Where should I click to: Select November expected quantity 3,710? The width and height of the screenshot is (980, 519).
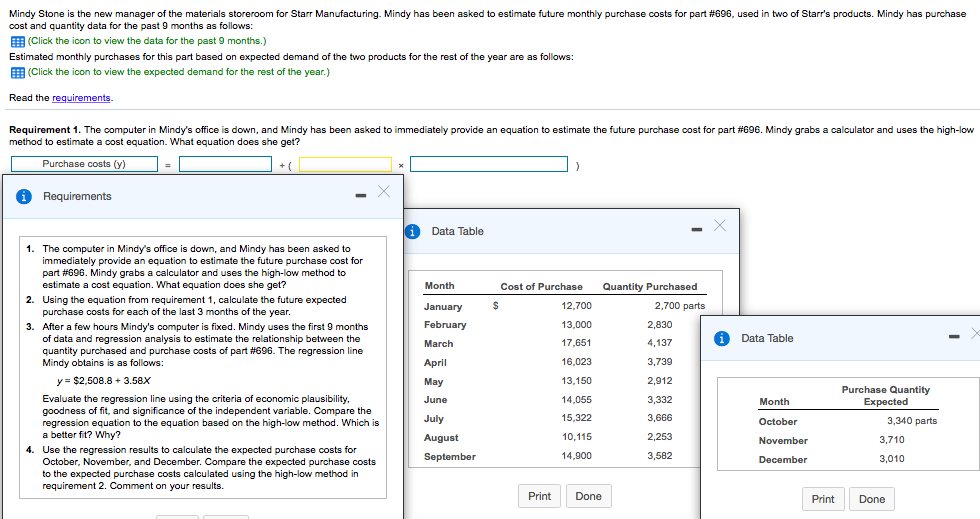[892, 440]
